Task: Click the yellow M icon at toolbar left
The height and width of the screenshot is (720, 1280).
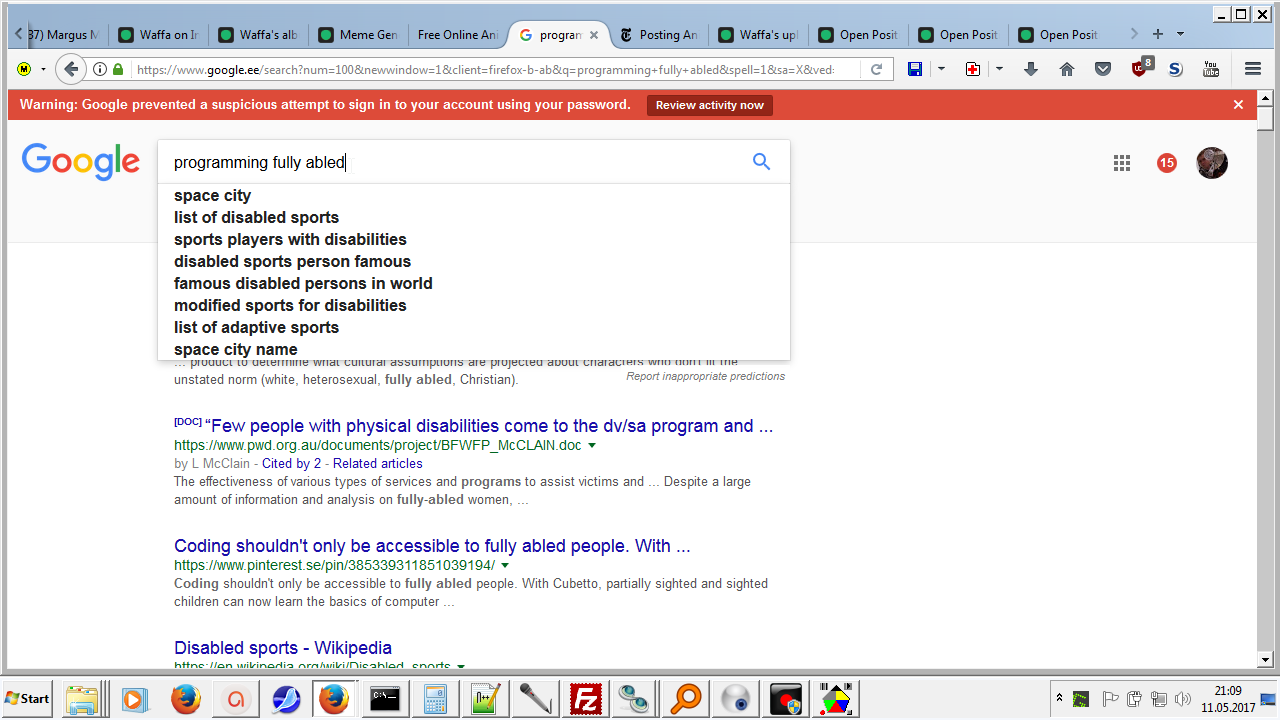Action: point(24,69)
